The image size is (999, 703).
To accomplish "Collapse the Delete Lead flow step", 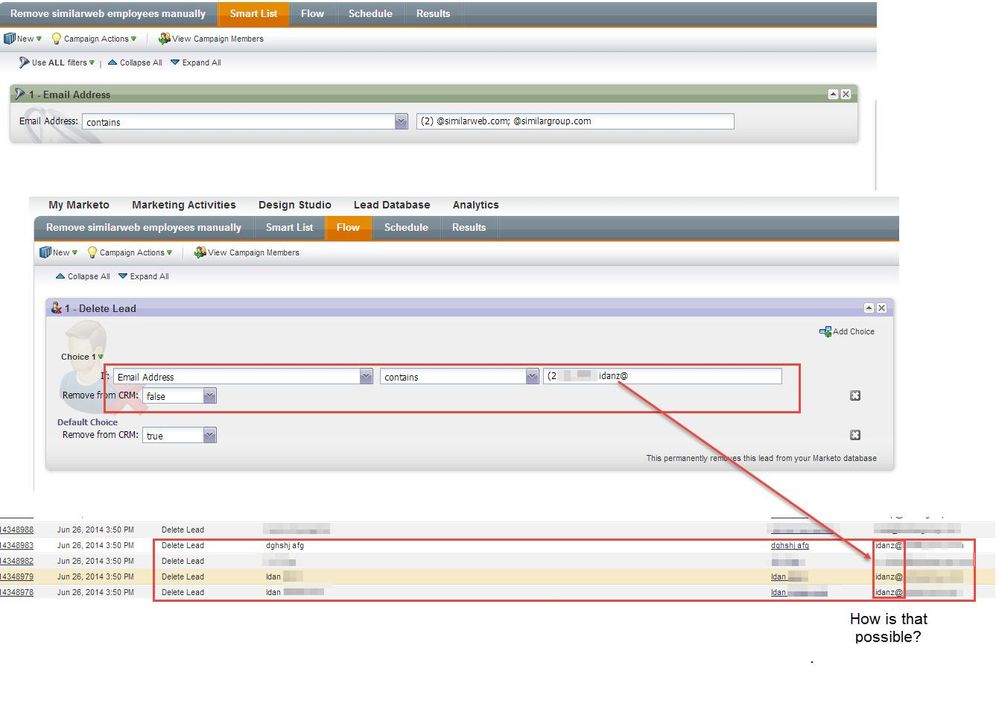I will click(868, 308).
